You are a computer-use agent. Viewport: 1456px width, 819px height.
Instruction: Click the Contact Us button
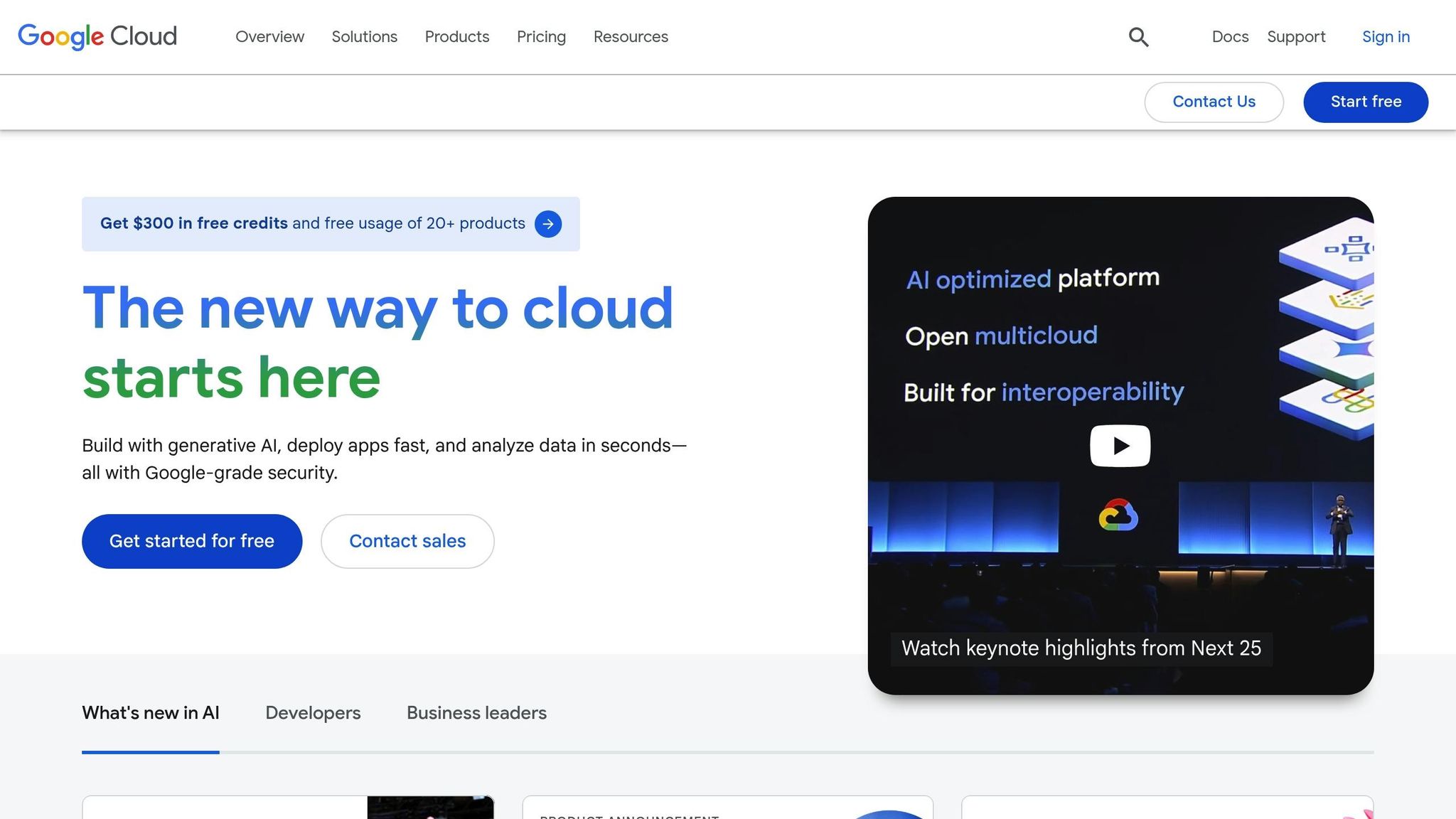point(1214,102)
